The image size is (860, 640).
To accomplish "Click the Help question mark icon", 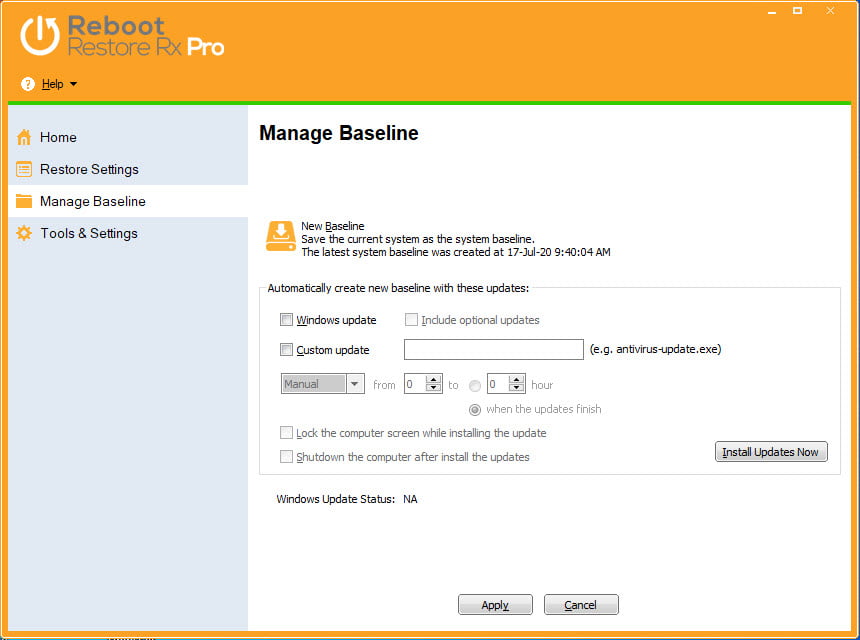I will (x=27, y=84).
